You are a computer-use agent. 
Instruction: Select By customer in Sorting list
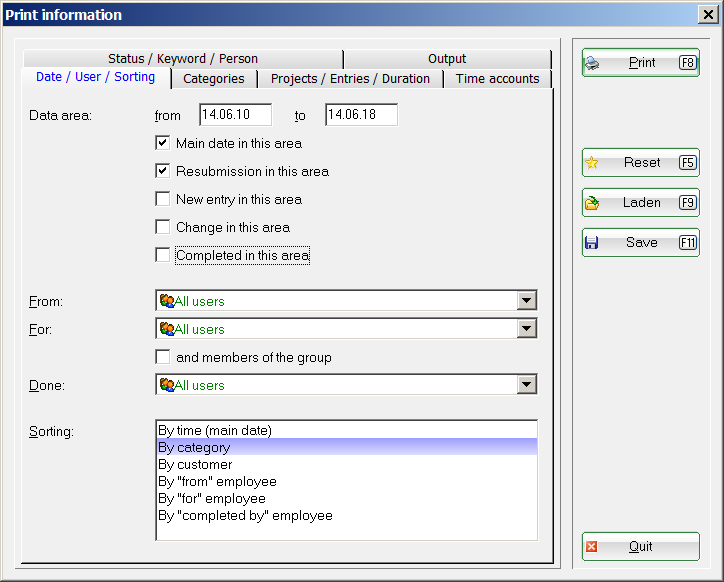[x=195, y=465]
